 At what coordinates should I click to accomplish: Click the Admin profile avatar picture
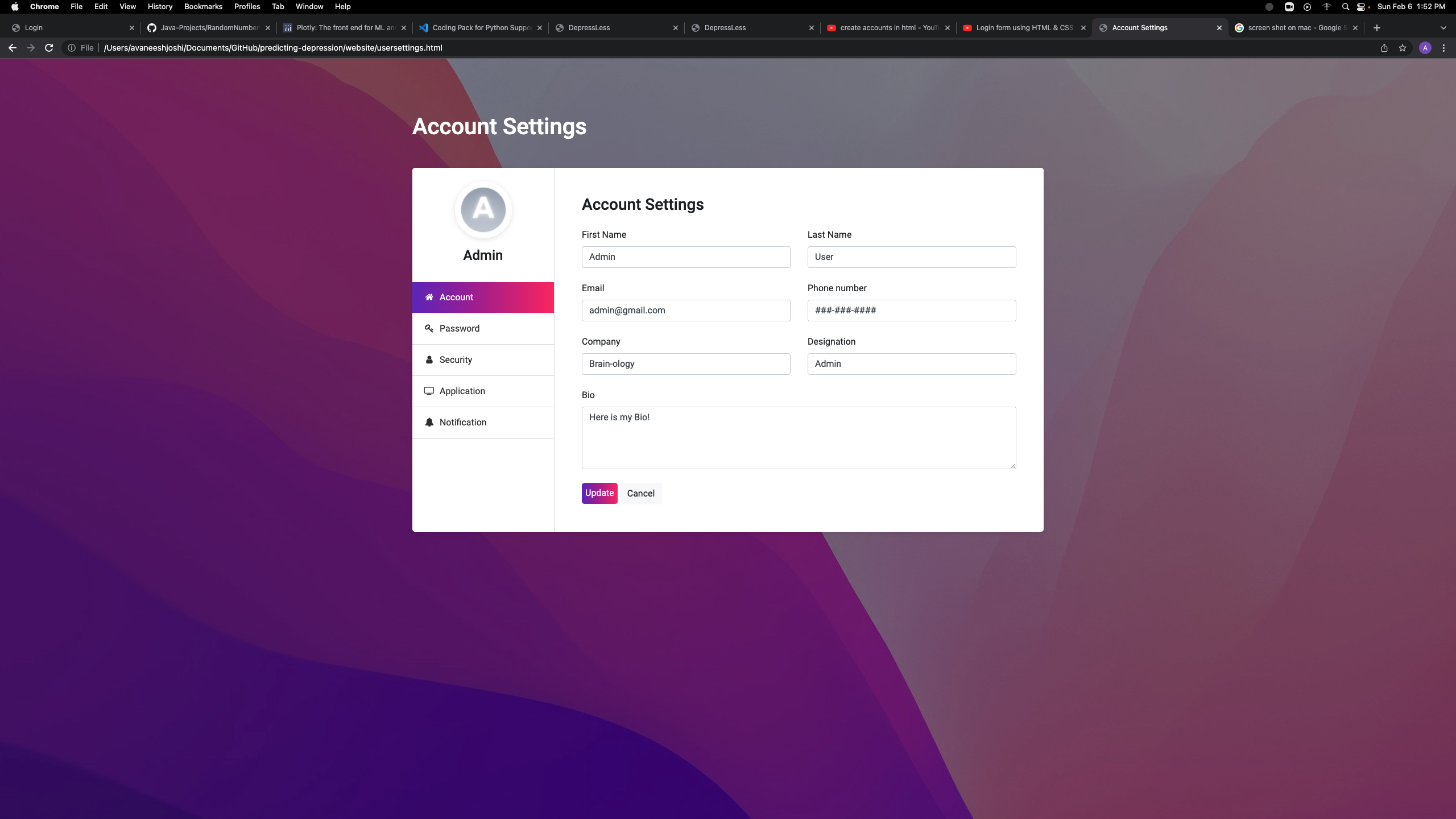[x=483, y=210]
